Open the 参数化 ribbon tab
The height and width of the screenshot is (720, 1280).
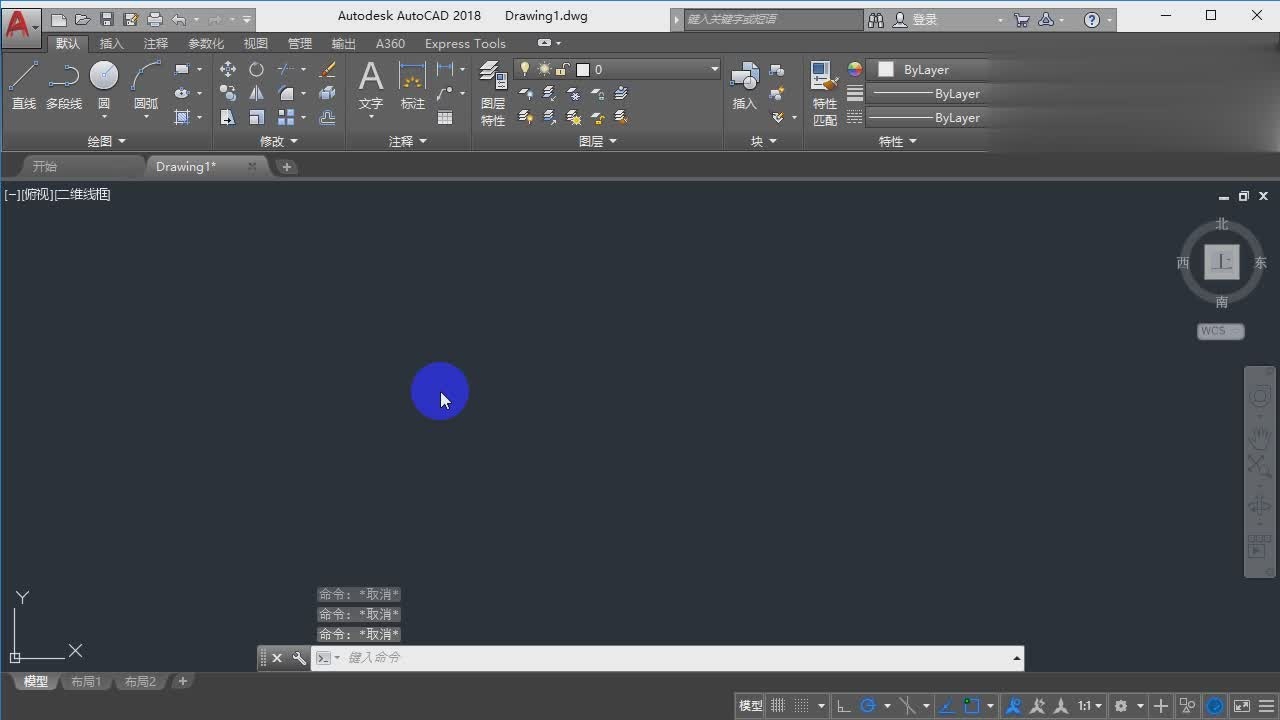[206, 44]
